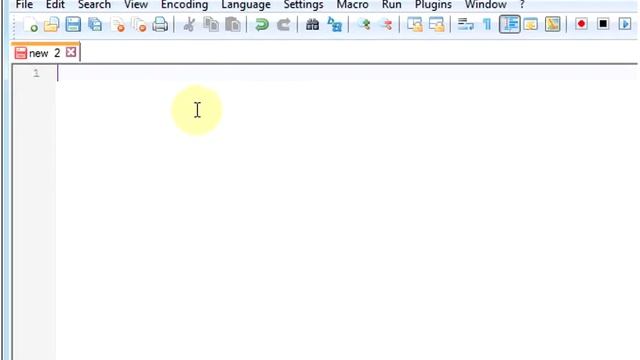Viewport: 640px width, 360px height.
Task: Click the Zoom In toolbar icon
Action: (x=364, y=24)
